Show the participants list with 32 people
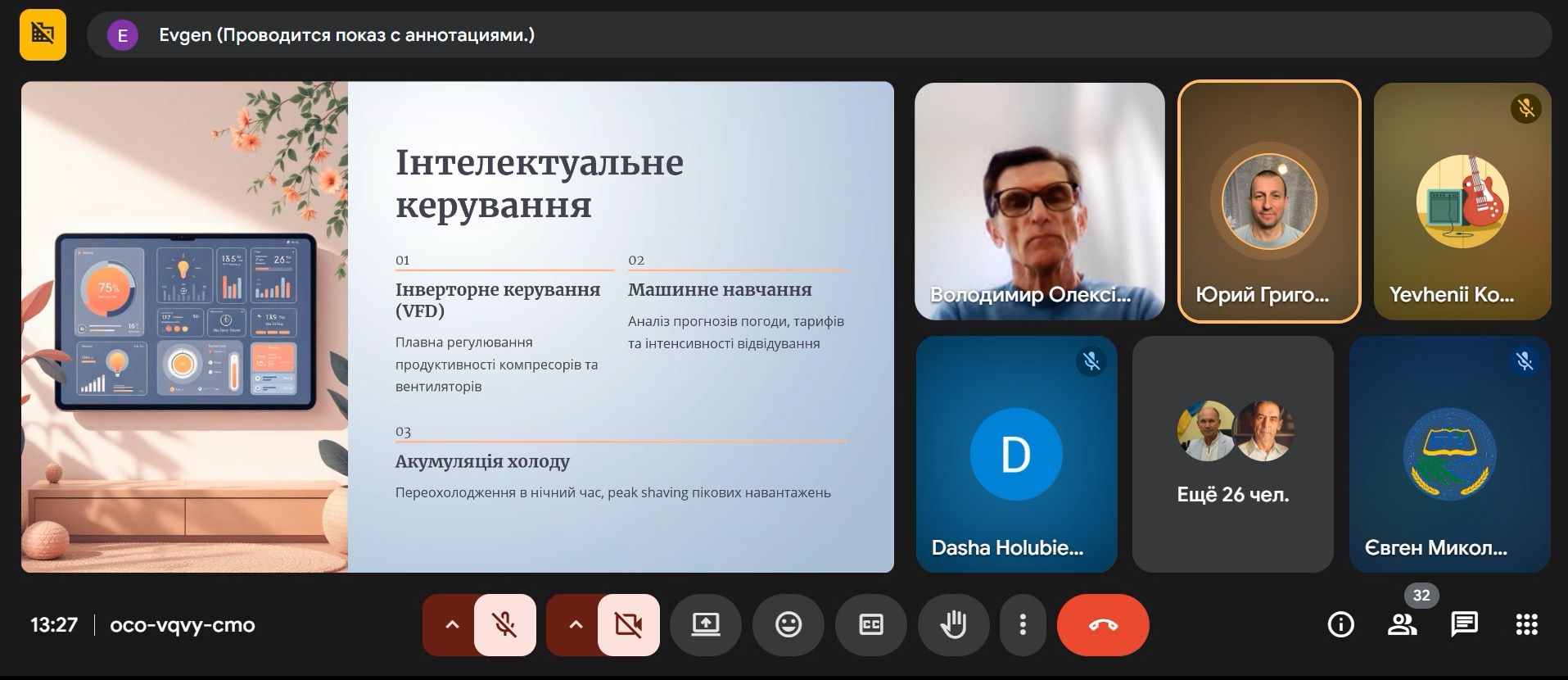Viewport: 1568px width, 680px height. [x=1402, y=625]
